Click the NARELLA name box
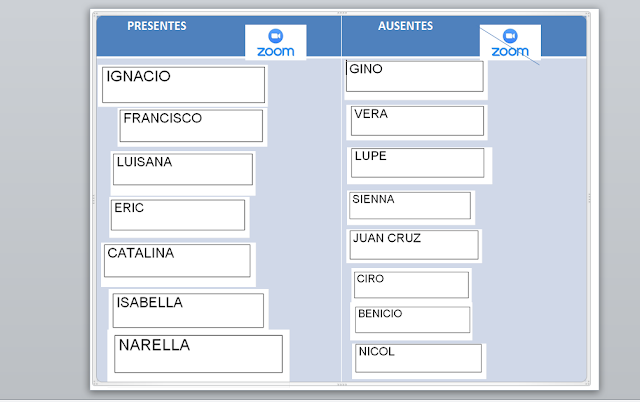Viewport: 640px width, 402px height. click(198, 353)
